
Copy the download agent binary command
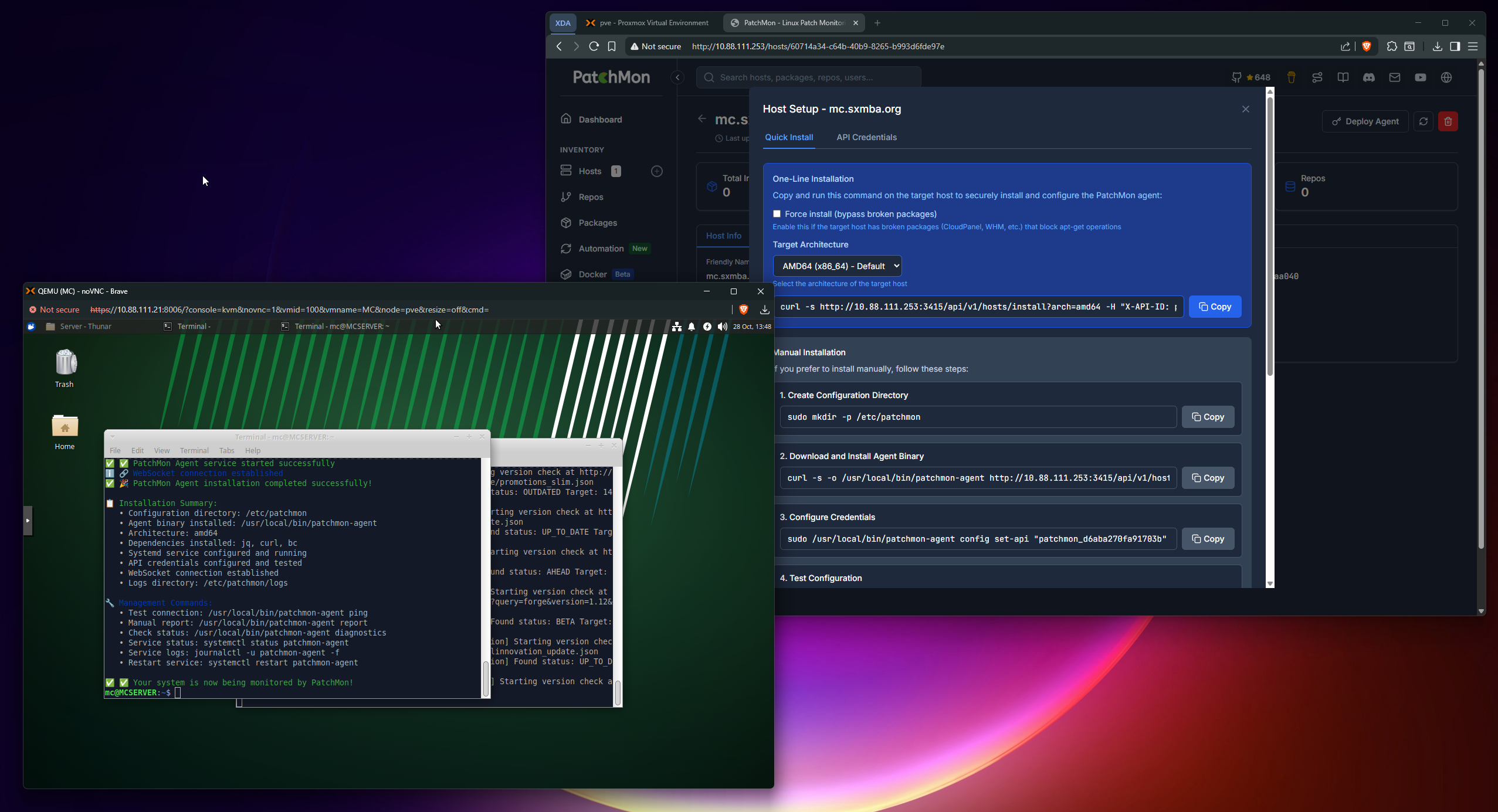1208,478
